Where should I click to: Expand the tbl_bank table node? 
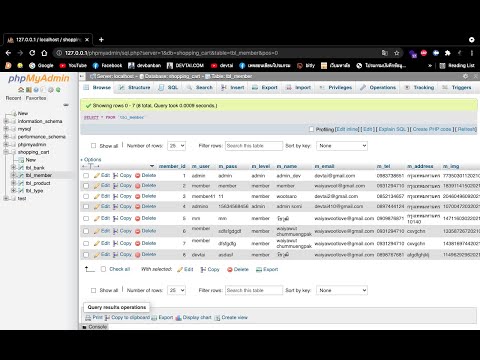13,167
